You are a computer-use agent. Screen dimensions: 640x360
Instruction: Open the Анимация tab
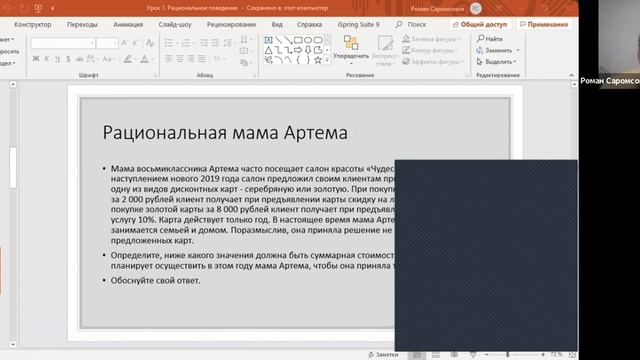[128, 24]
